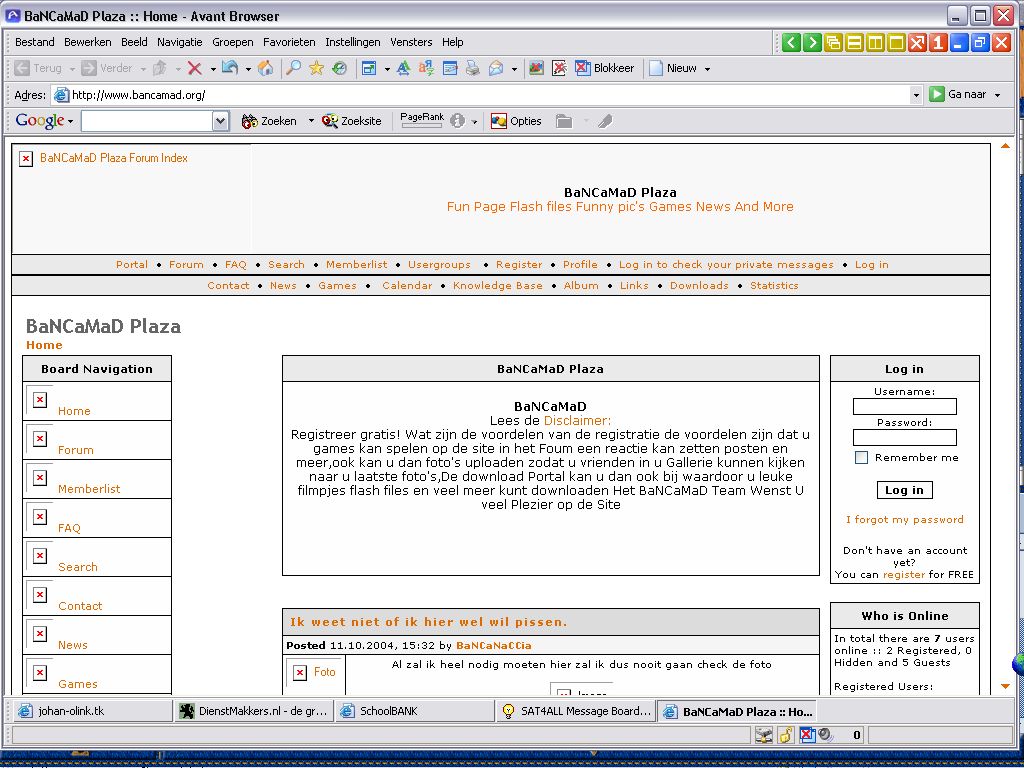The image size is (1024, 768).
Task: Click the red Stop loading X icon
Action: [x=195, y=68]
